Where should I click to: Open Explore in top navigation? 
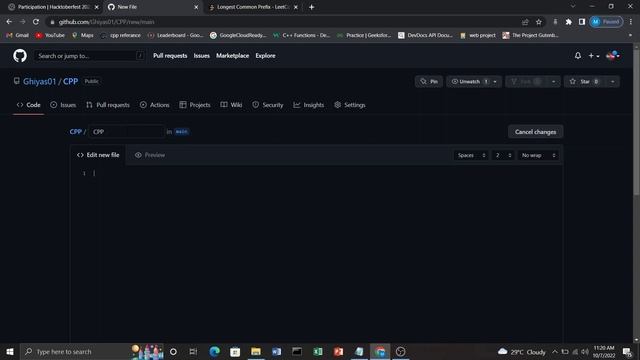click(265, 56)
